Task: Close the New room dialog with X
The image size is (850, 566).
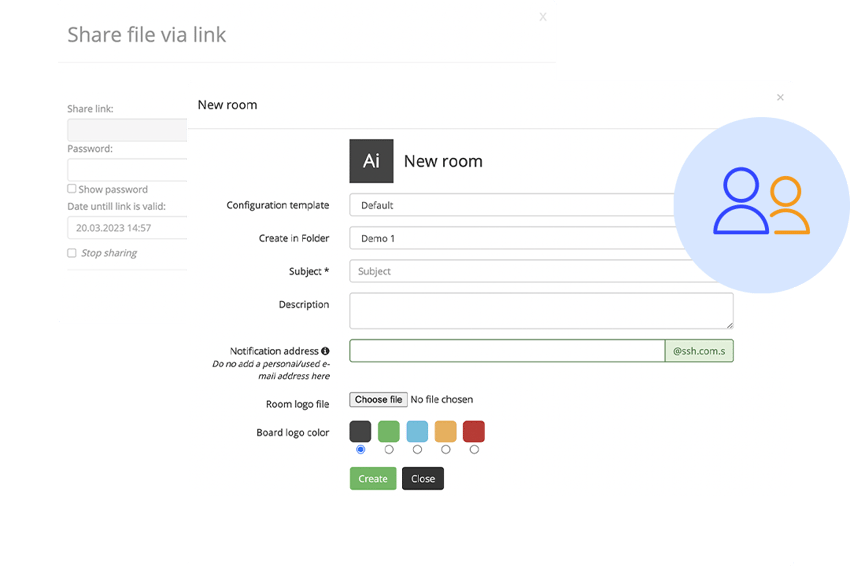Action: coord(780,98)
